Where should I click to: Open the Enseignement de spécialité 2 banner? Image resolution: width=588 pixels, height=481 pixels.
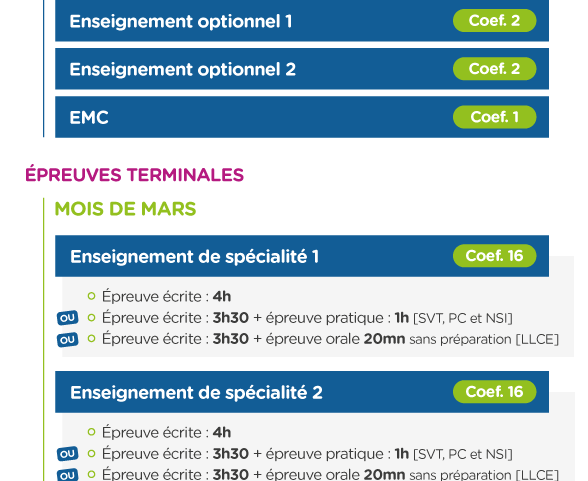[x=302, y=392]
